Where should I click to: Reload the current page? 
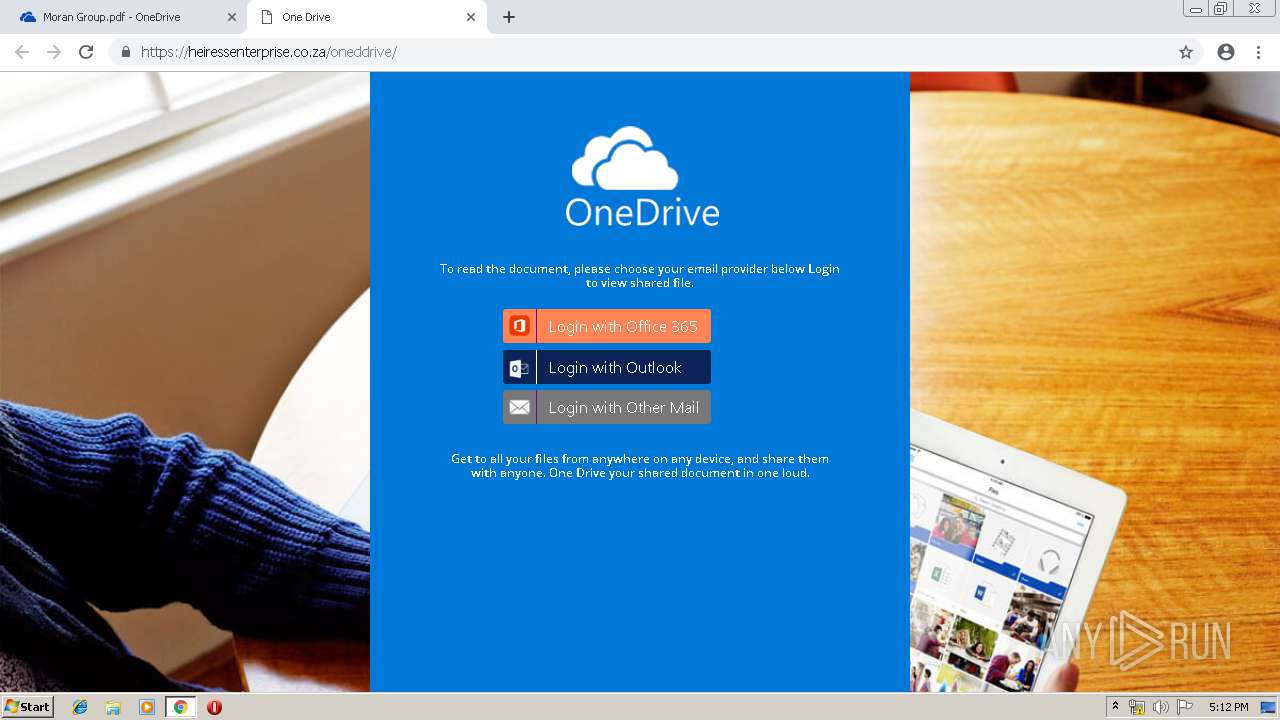[x=86, y=52]
